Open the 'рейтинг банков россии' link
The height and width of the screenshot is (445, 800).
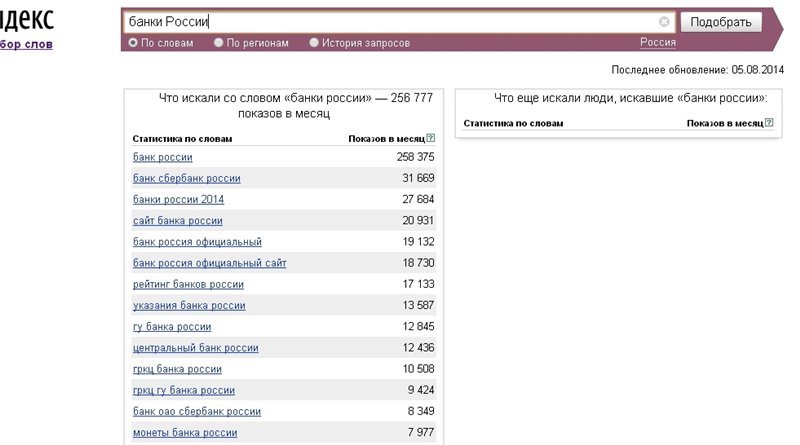[x=188, y=285]
